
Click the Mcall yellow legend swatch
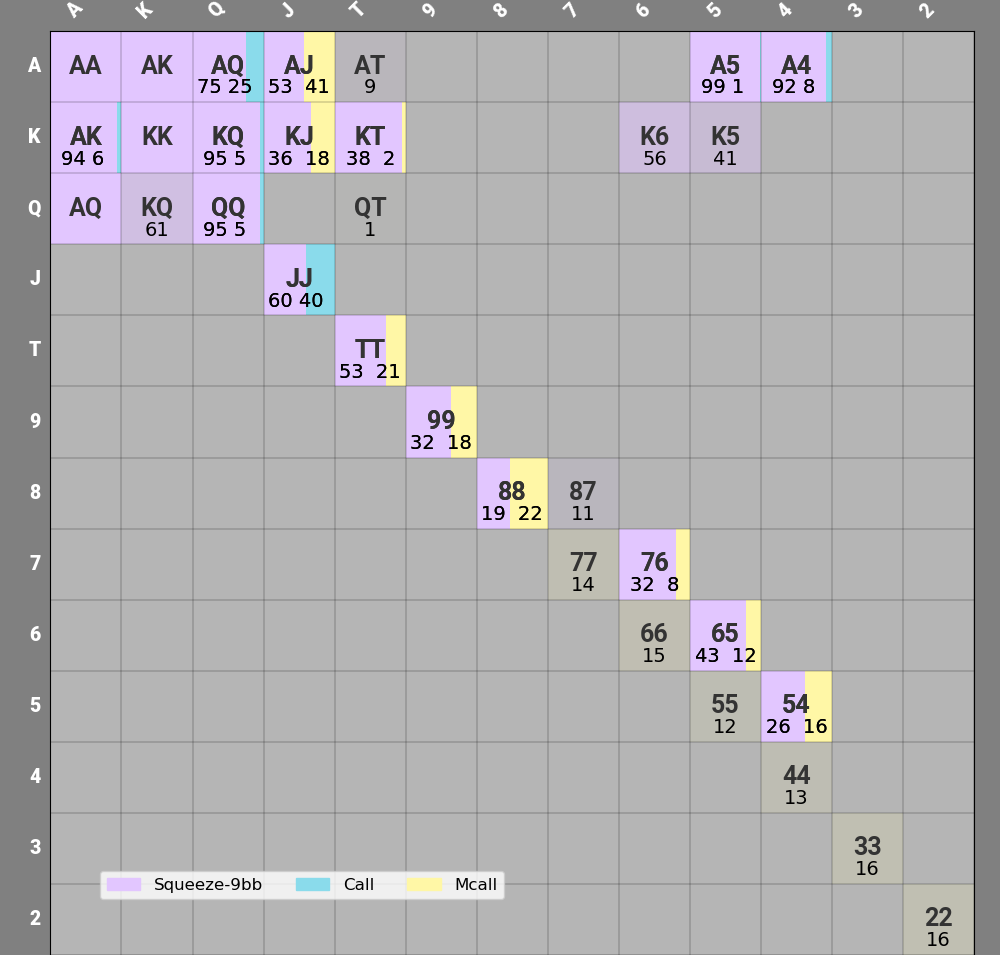(424, 885)
